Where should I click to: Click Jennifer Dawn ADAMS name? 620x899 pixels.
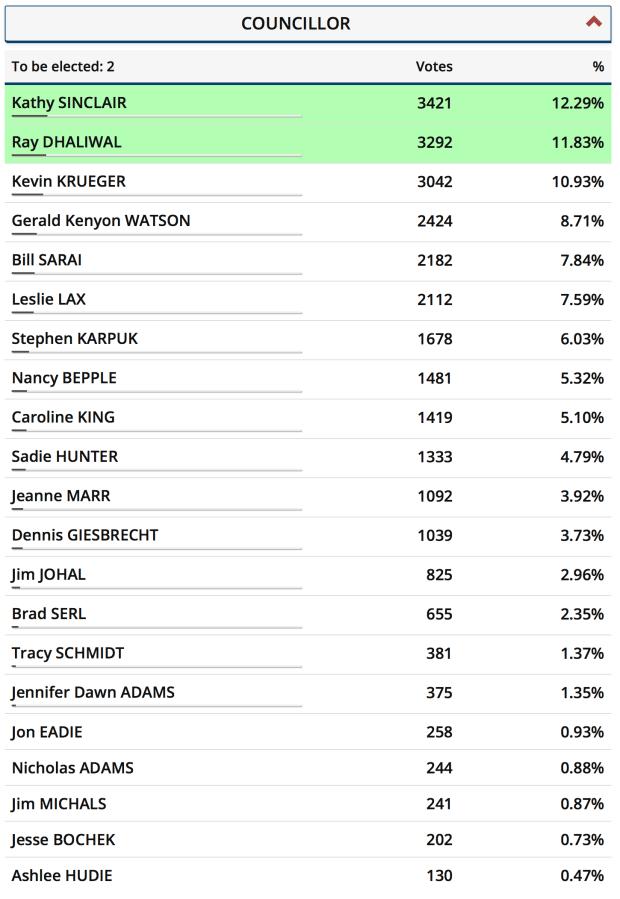(93, 692)
